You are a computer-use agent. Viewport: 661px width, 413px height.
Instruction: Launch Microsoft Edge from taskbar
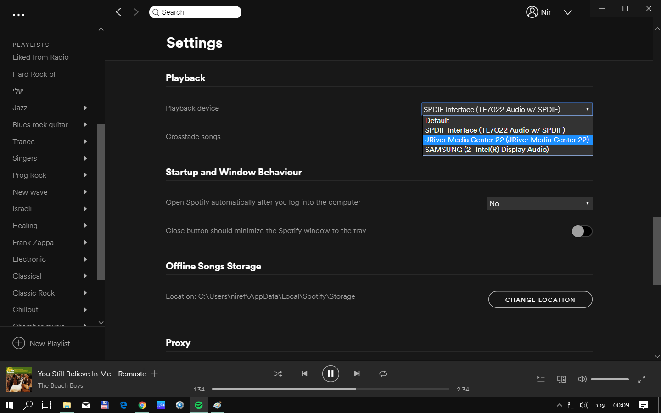tap(124, 405)
